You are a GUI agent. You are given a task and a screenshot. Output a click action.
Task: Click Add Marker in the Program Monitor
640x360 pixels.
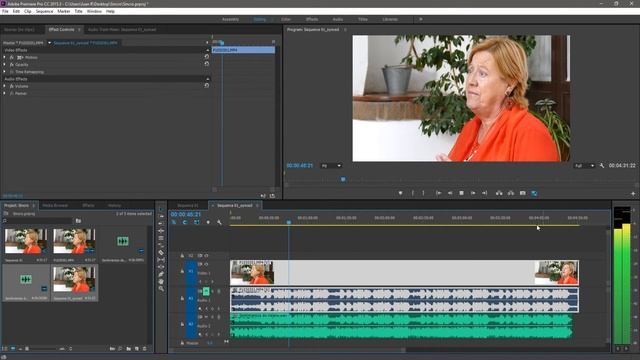[x=400, y=193]
